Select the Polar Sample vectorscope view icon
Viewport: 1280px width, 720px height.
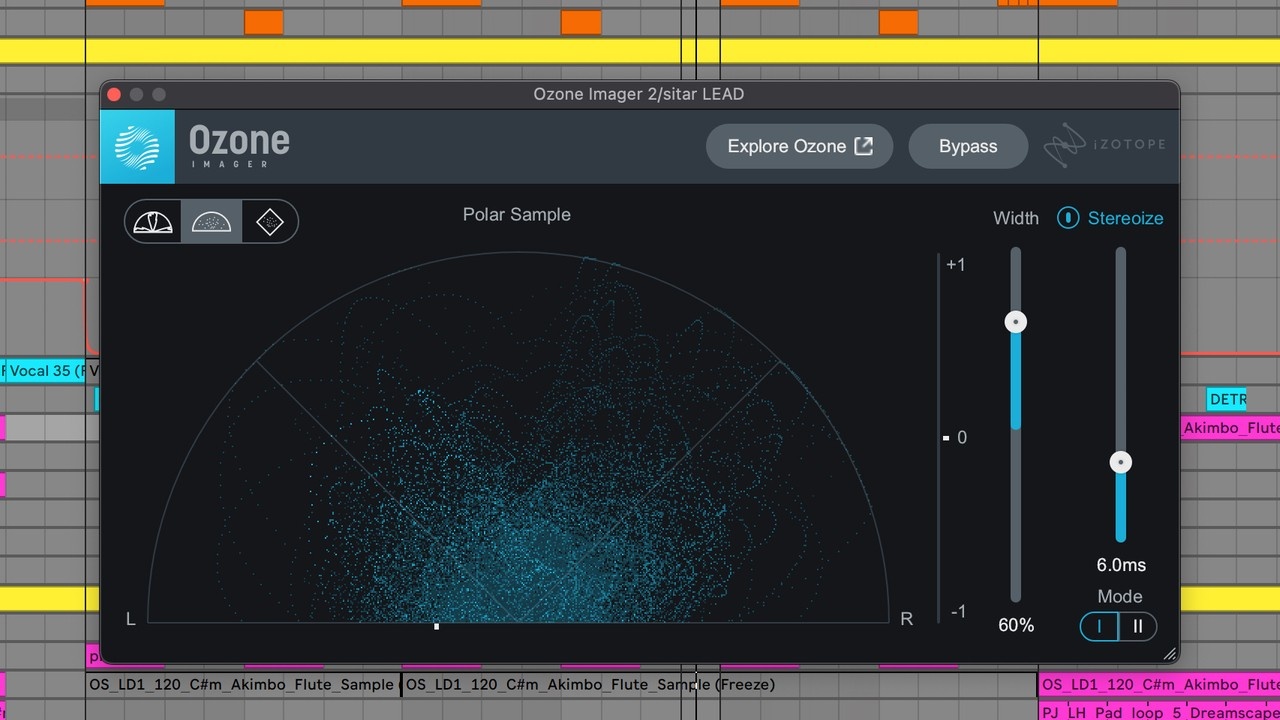point(211,221)
